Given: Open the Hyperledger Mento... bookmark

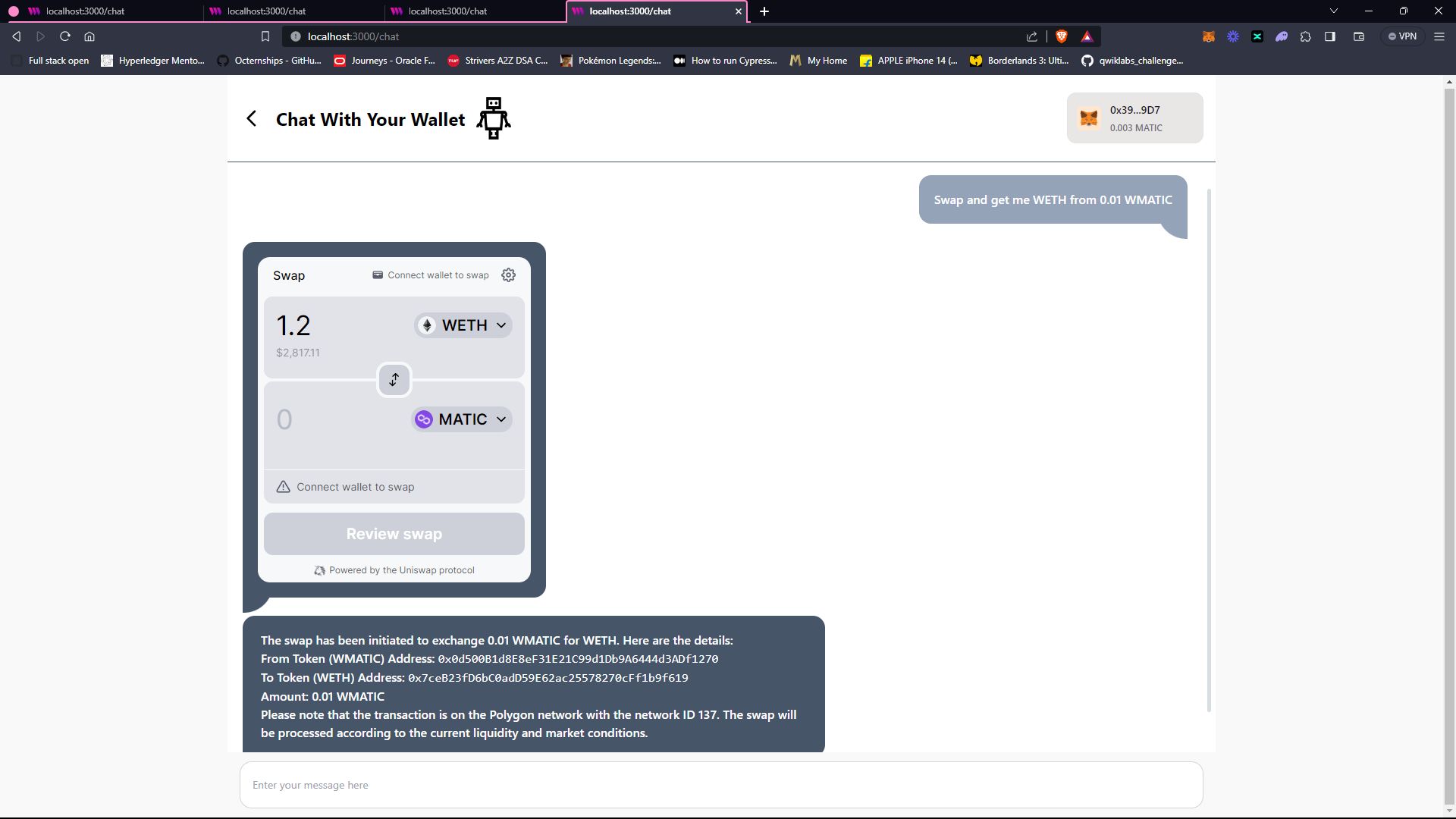Looking at the screenshot, I should click(153, 61).
